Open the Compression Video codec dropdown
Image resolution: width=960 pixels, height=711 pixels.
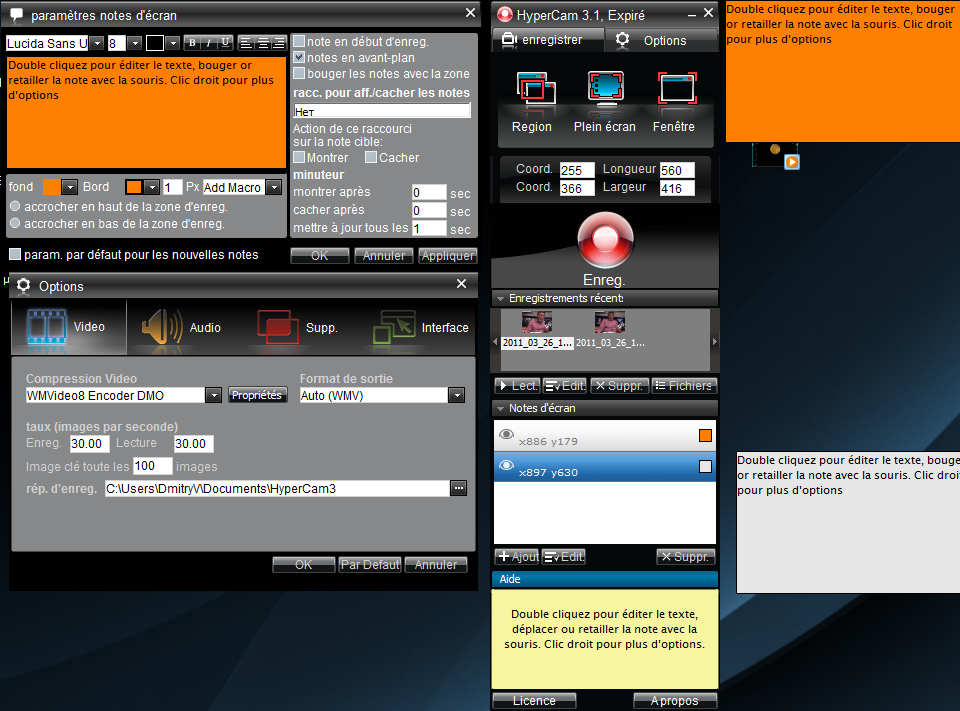[x=213, y=395]
